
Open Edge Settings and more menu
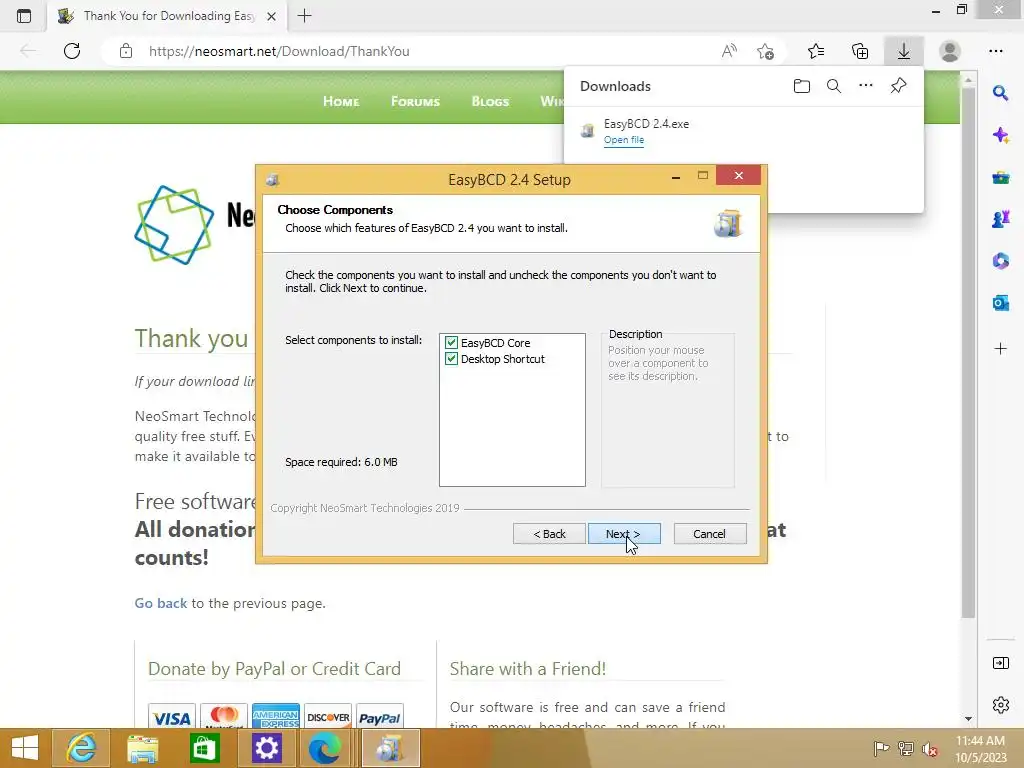(x=996, y=51)
